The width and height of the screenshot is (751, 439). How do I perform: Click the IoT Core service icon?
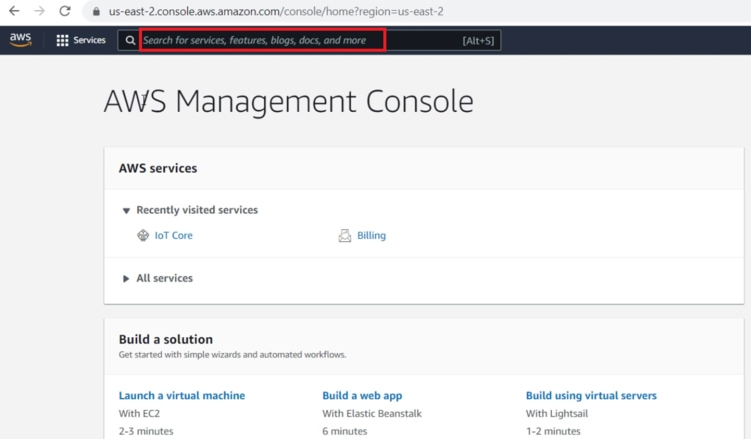pos(143,235)
